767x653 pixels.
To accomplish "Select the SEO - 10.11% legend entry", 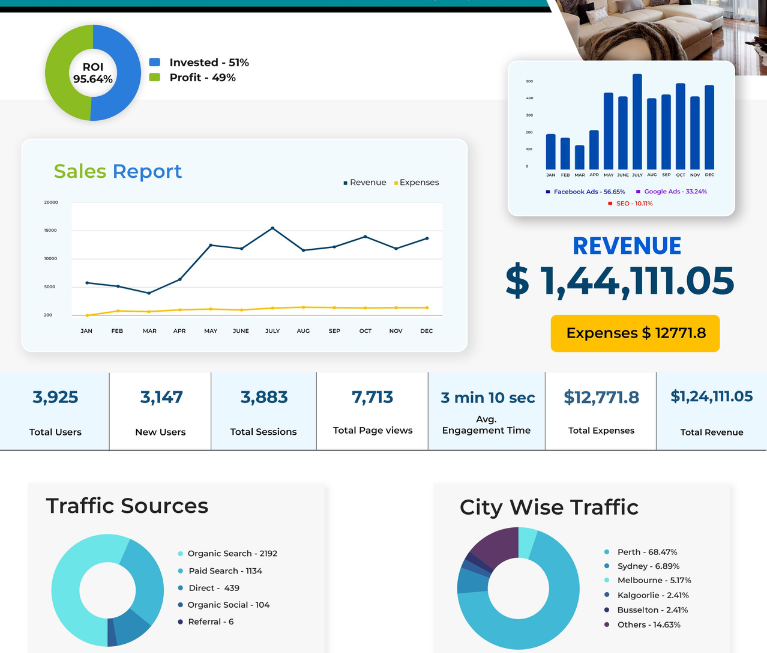I will [x=630, y=203].
